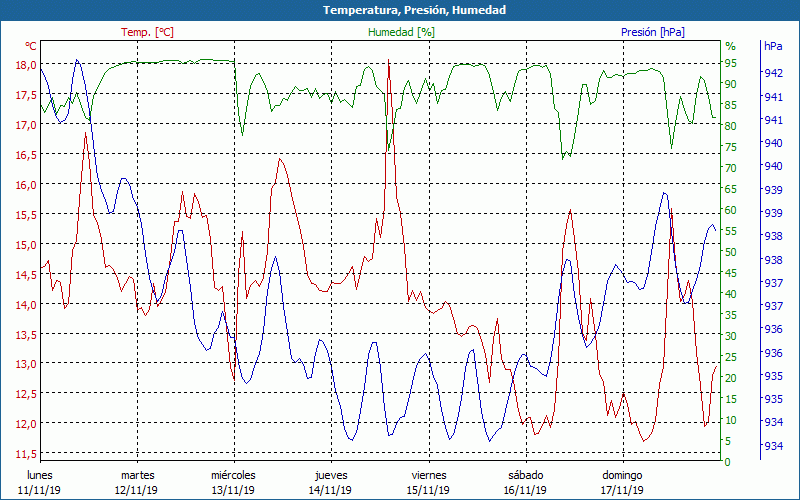Click the green 30 humidity axis value

coord(731,336)
